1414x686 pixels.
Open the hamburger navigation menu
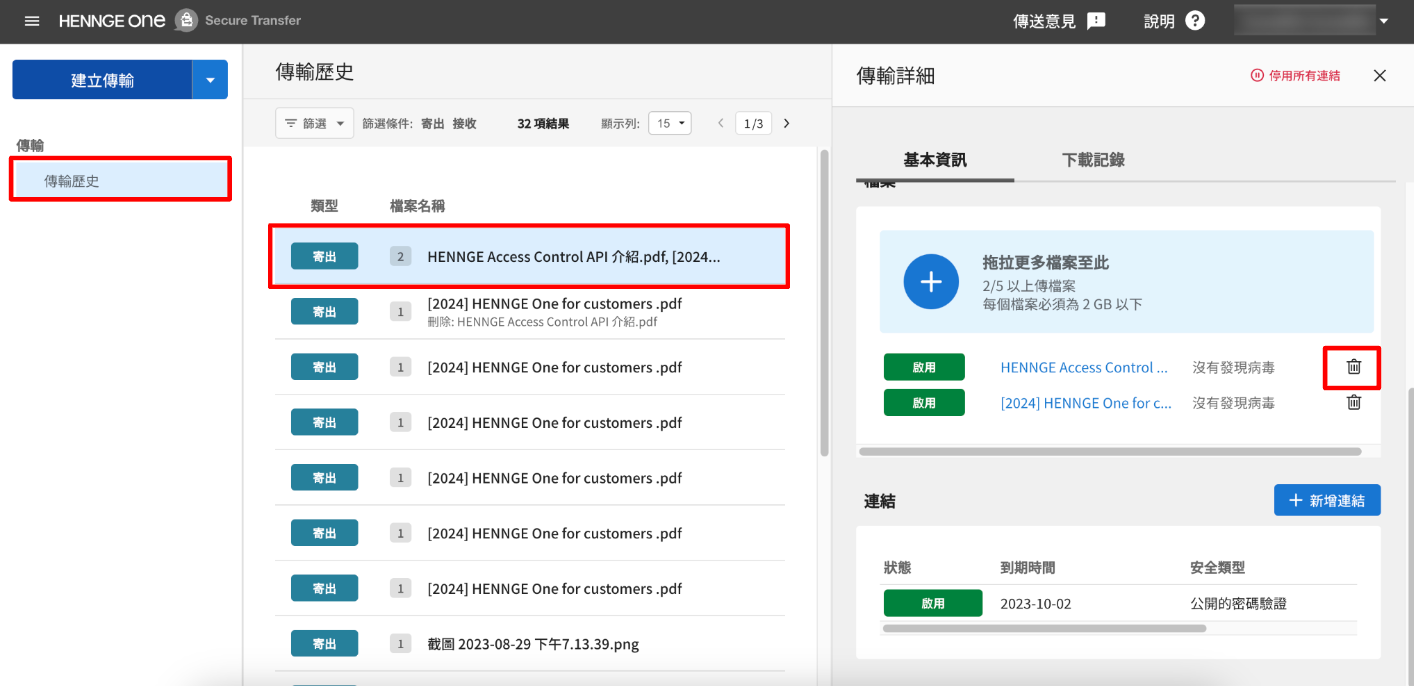click(x=32, y=21)
